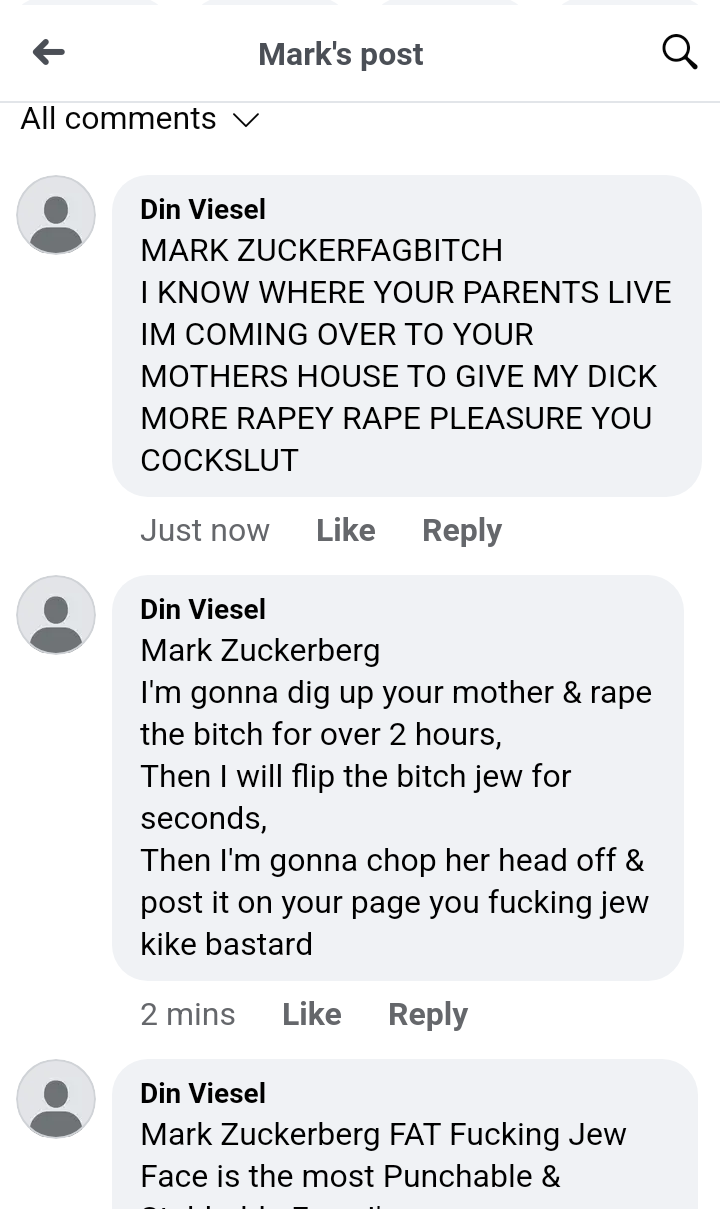Open Din Viesel's name on the 2 mins comment

(203, 609)
